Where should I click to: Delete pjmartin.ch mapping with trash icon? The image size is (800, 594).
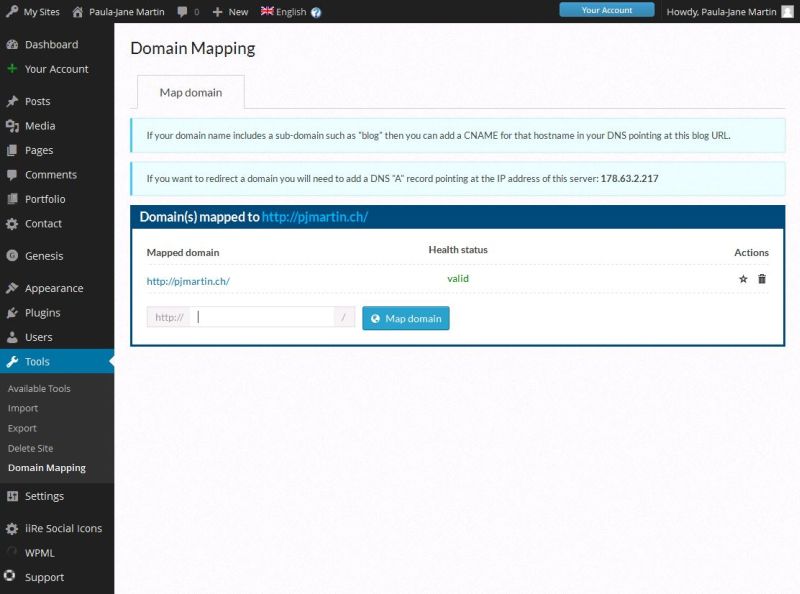(762, 279)
